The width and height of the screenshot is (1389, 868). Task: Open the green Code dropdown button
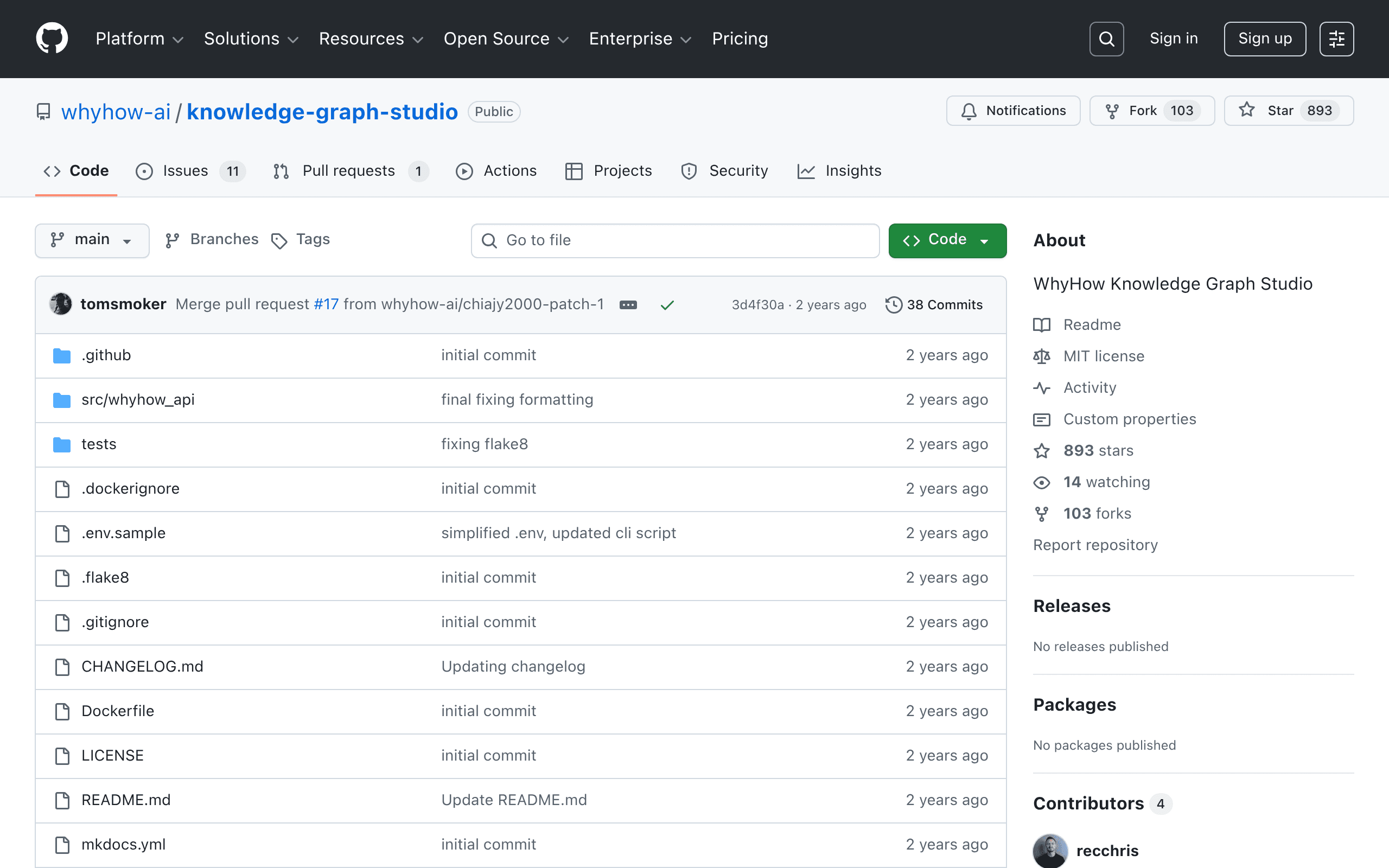(947, 240)
